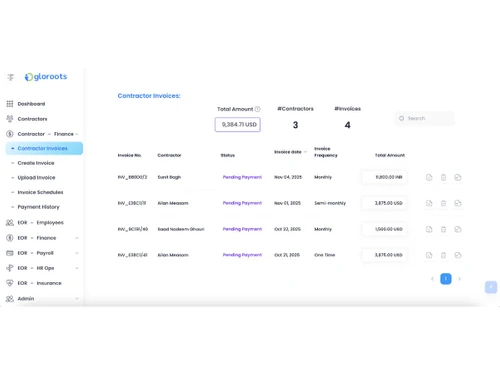Click the Total Amount info icon
500x375 pixels.
257,109
